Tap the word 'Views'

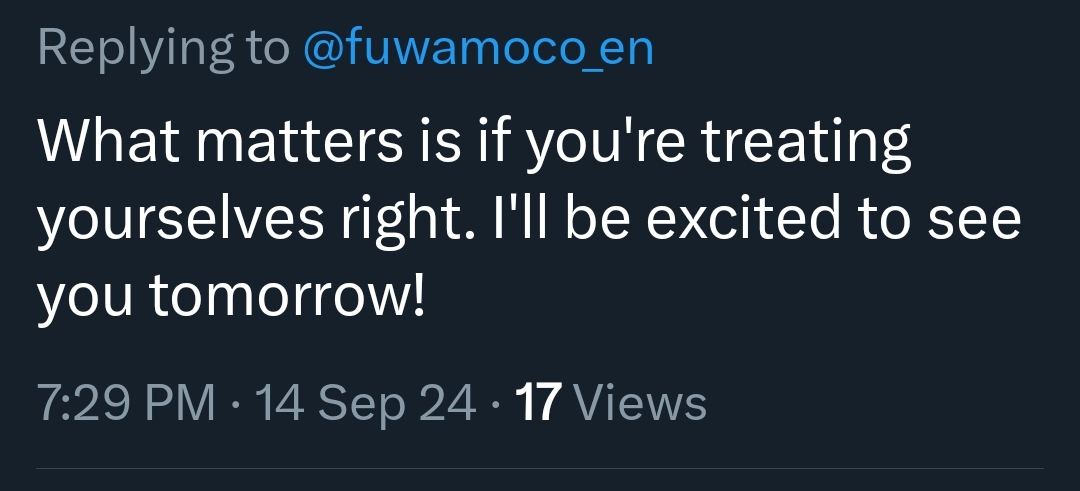pyautogui.click(x=643, y=404)
